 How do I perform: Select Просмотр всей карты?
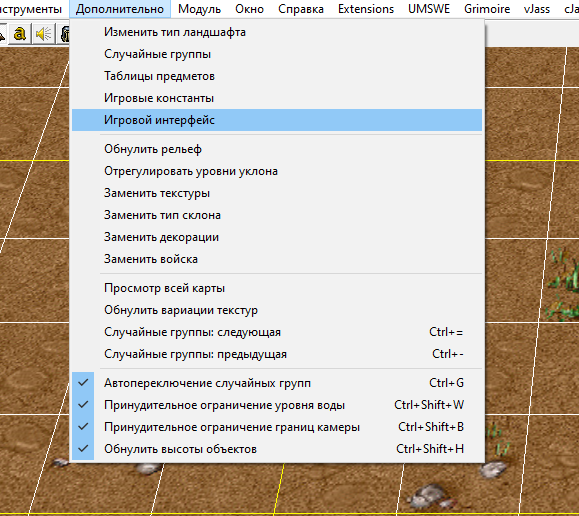277,288
